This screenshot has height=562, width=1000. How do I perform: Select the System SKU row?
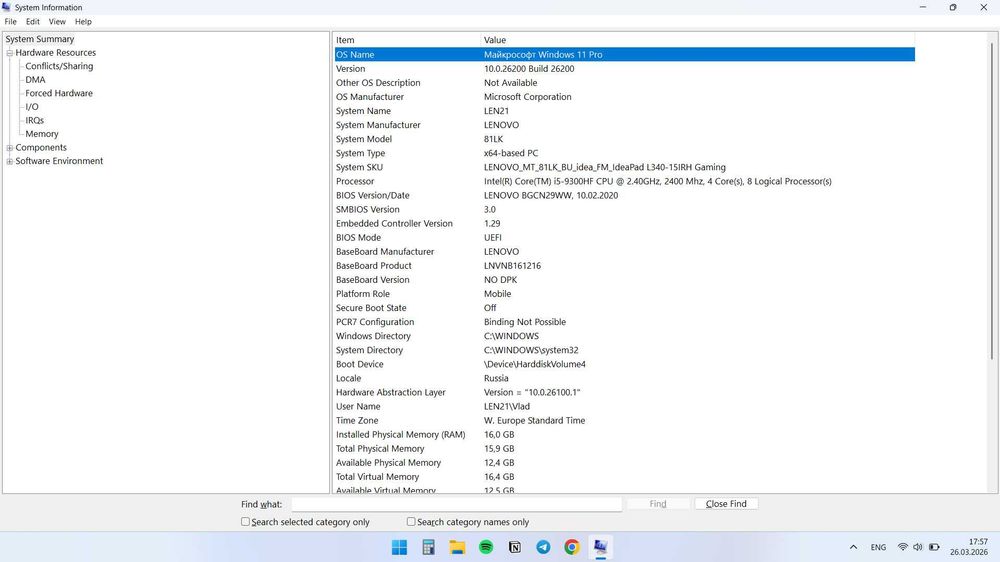click(625, 167)
